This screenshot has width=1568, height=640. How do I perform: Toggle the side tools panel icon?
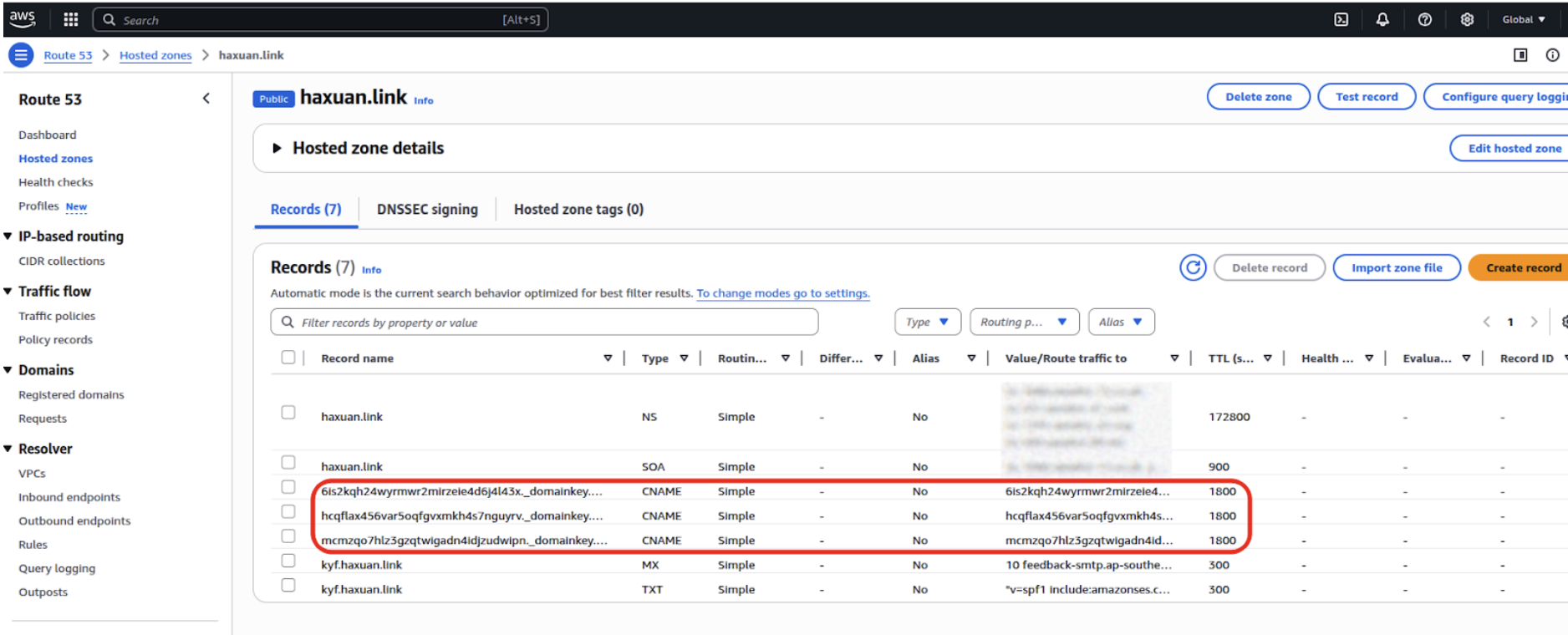tap(1520, 55)
